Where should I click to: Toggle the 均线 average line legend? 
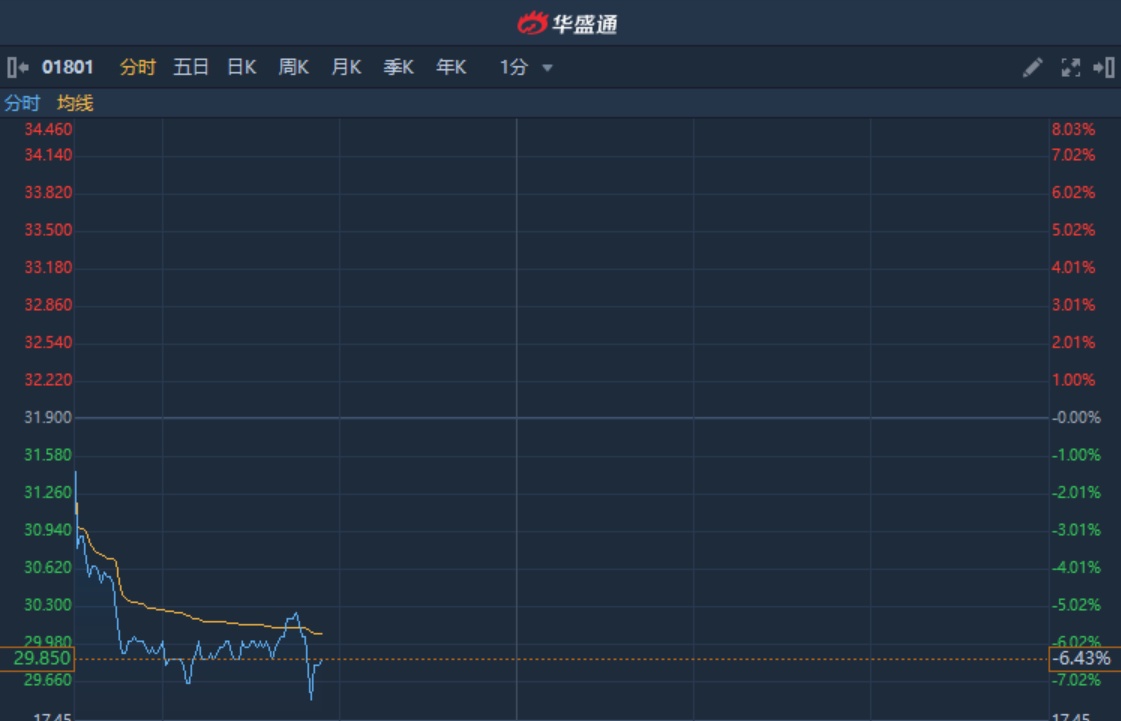coord(75,103)
